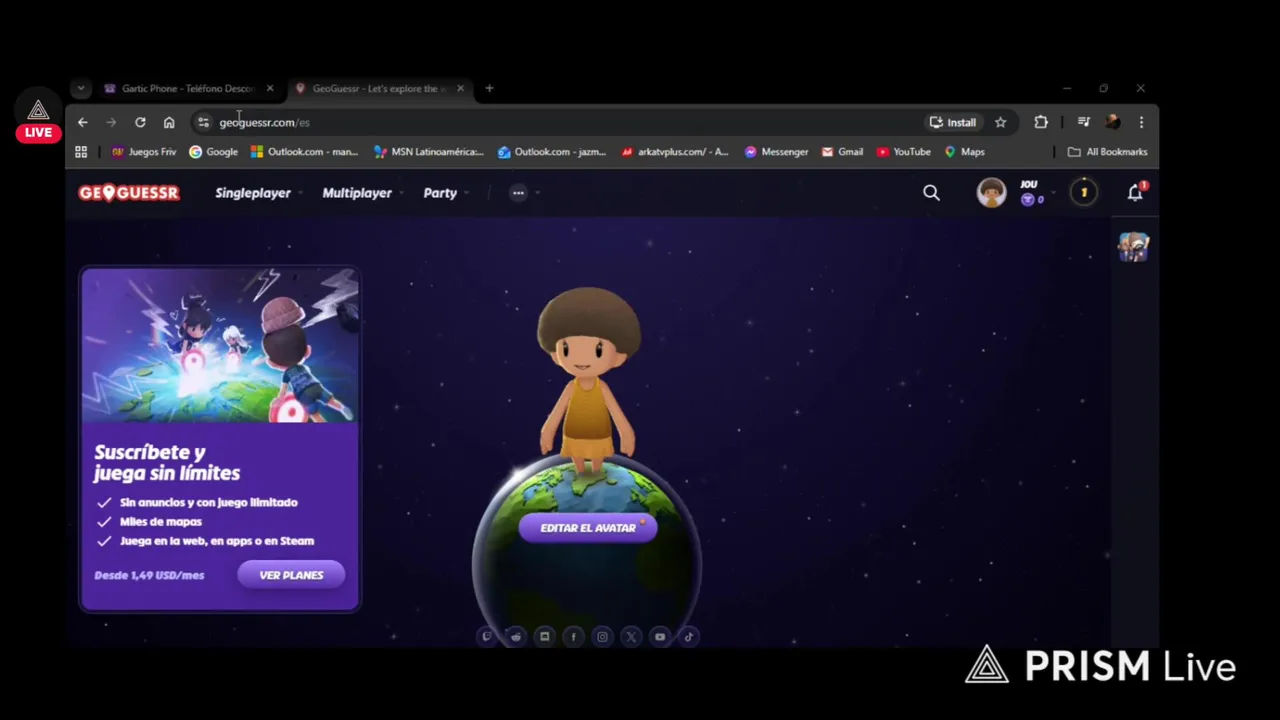Open the TikTok social link
1280x720 pixels.
(689, 636)
